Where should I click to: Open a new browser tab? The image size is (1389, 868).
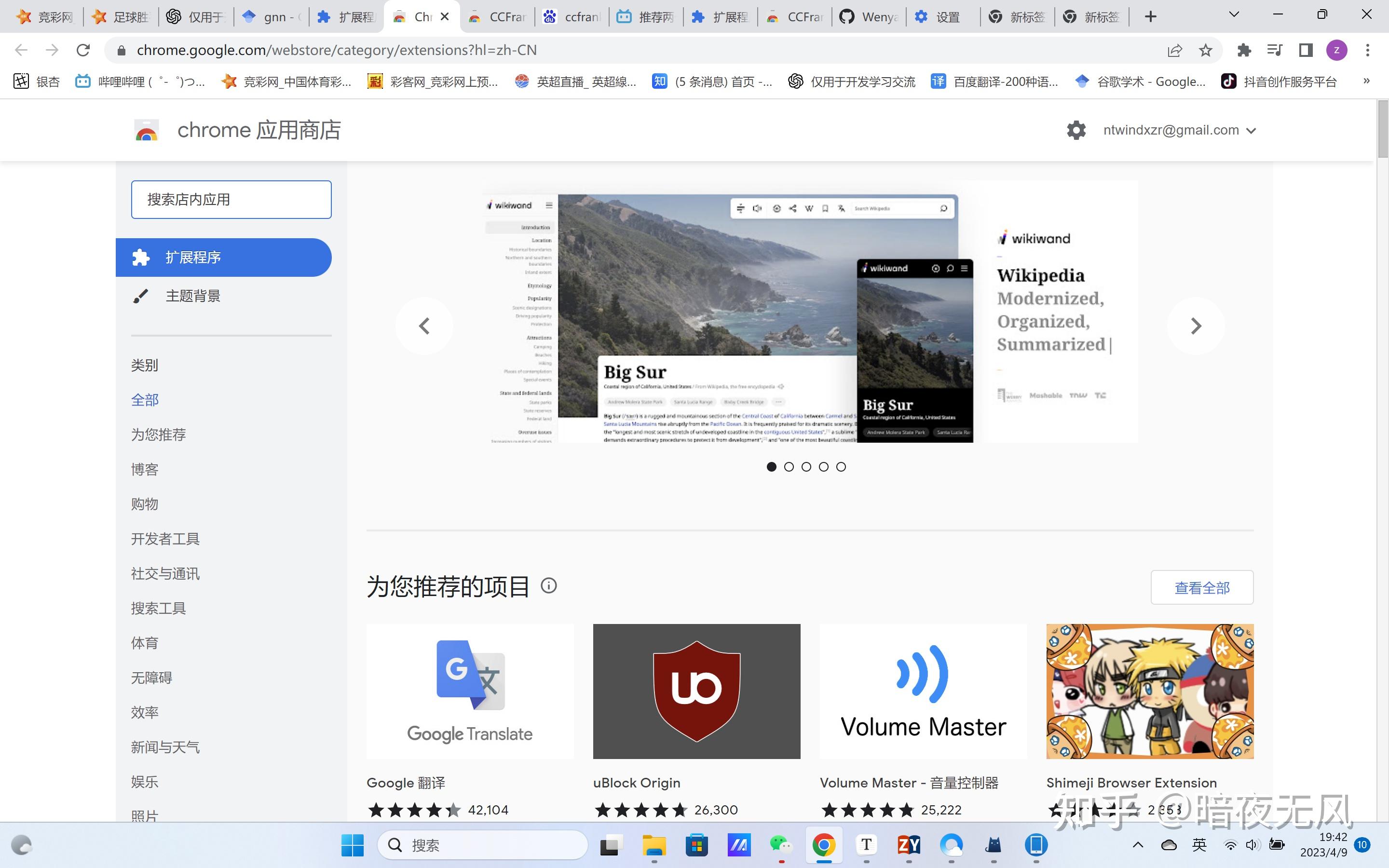click(x=1150, y=17)
